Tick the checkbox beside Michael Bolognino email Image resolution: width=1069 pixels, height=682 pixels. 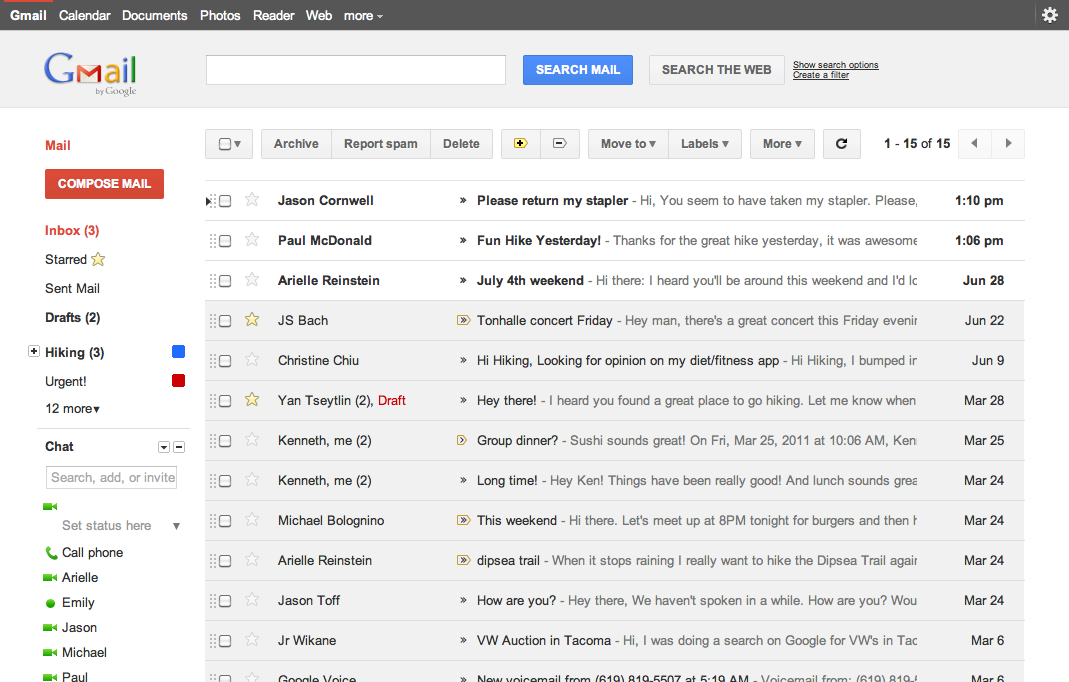[x=225, y=521]
